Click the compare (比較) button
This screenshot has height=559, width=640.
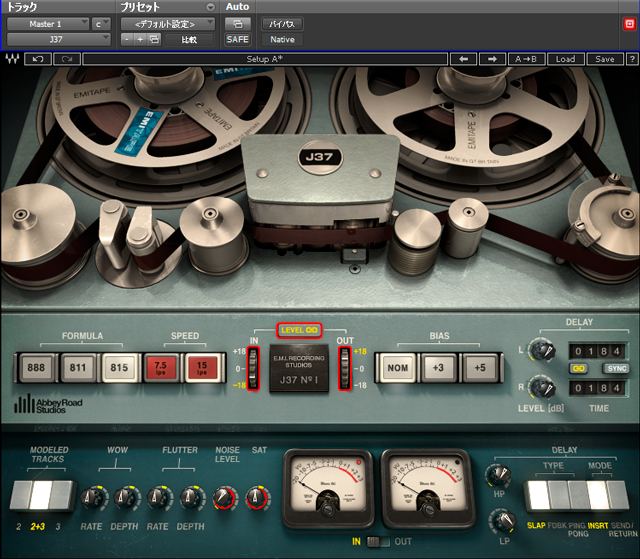coord(189,40)
